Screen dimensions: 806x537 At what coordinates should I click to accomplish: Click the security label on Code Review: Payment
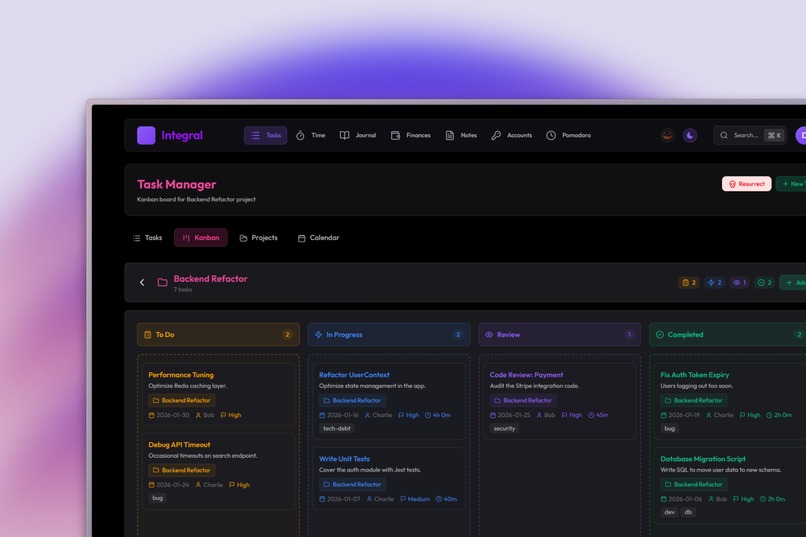[x=504, y=429]
